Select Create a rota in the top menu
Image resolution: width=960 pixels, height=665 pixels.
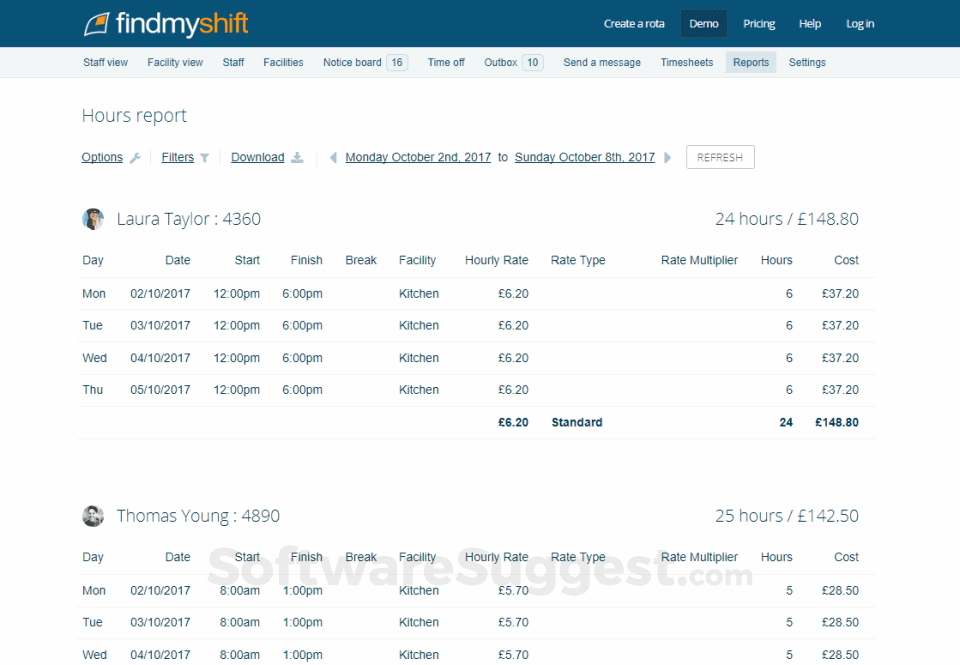634,23
